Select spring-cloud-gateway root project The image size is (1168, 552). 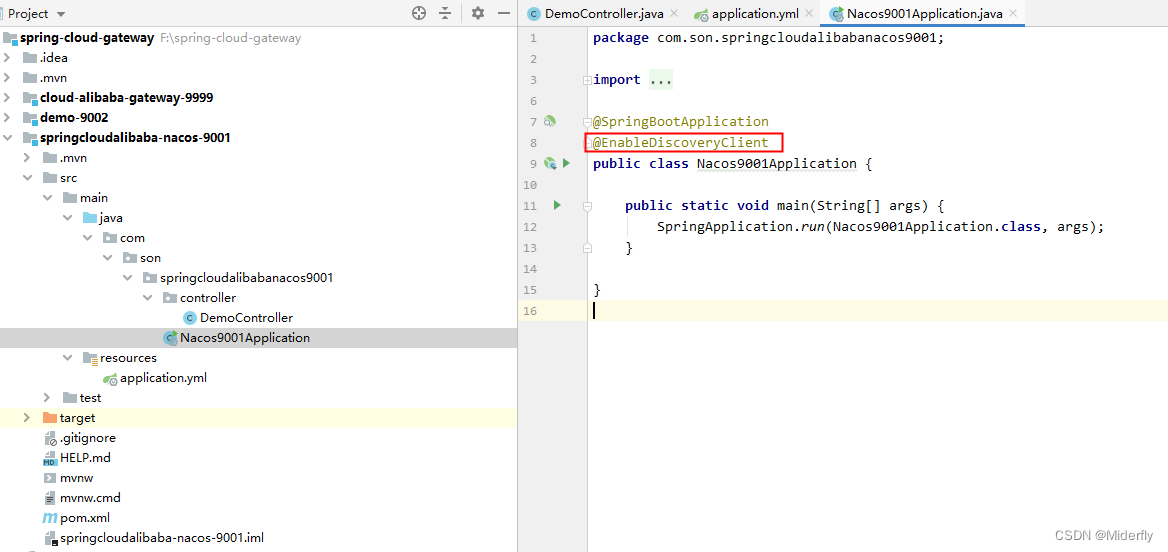coord(88,38)
